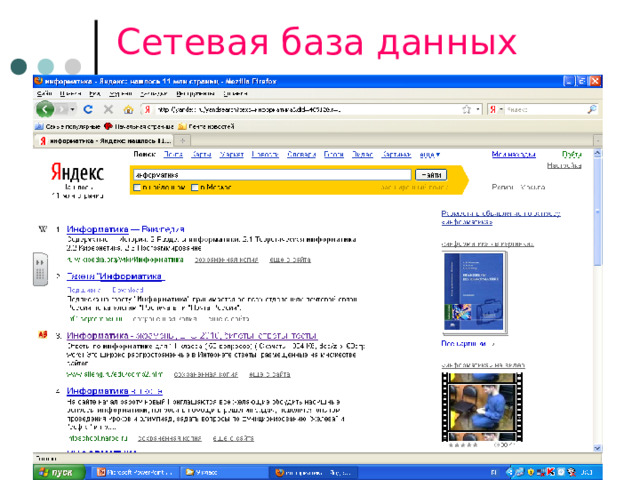
Task: Open result 3 Информатика - экзамены
Action: coord(192,336)
